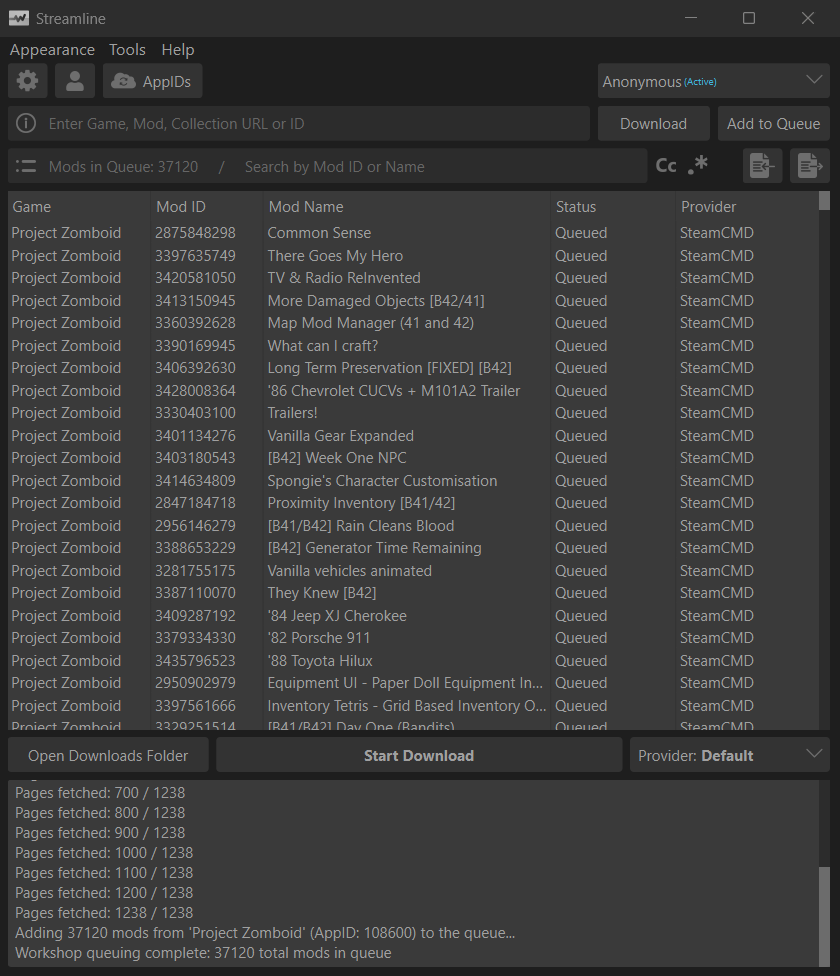Open the Appearance menu

coord(52,50)
